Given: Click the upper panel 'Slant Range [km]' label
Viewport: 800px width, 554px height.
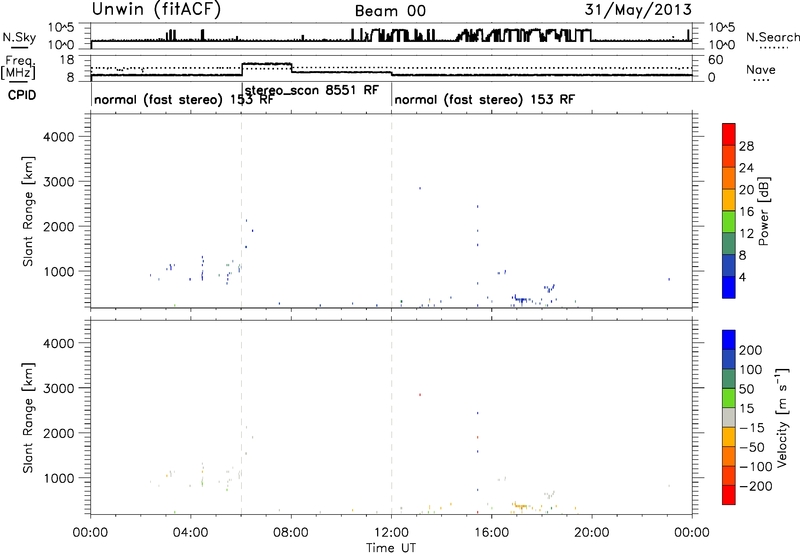Looking at the screenshot, I should tap(28, 211).
